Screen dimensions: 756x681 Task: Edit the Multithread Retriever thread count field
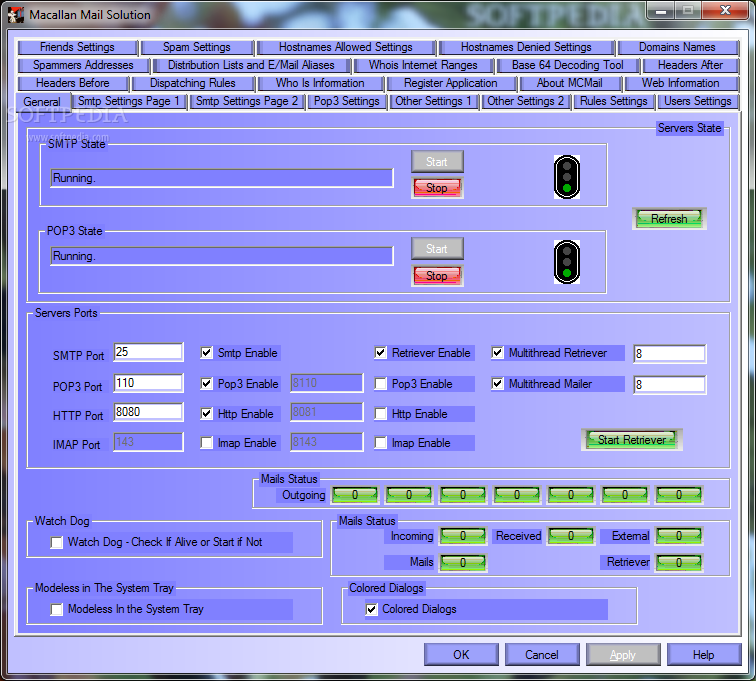point(670,354)
